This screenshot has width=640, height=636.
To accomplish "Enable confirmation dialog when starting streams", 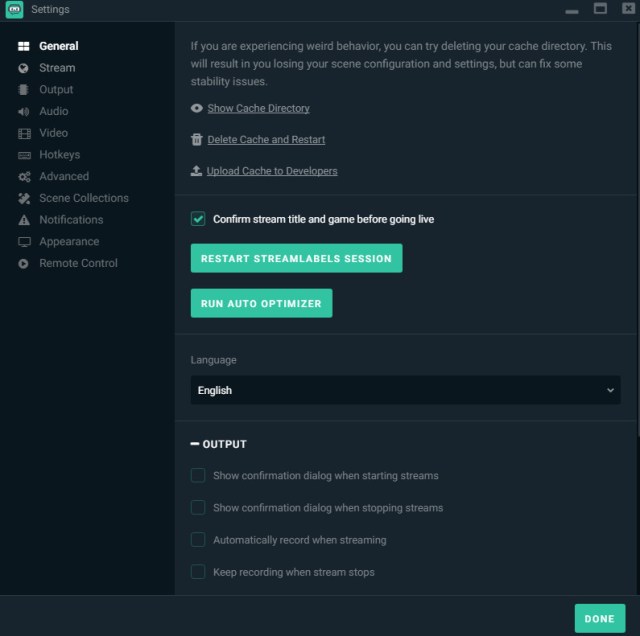I will [x=198, y=475].
